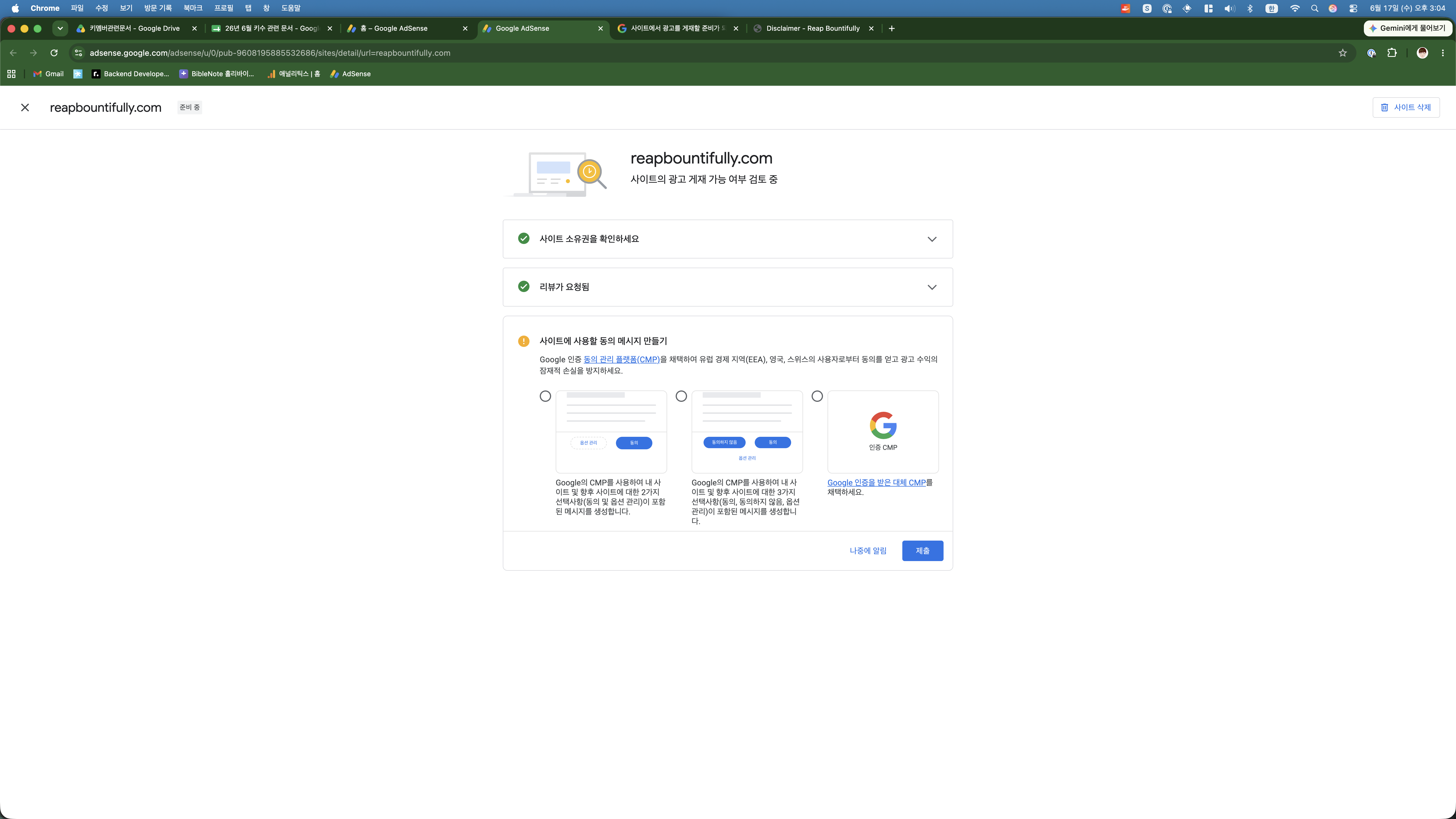1456x819 pixels.
Task: Open the Chrome extensions puzzle icon
Action: pyautogui.click(x=1392, y=53)
